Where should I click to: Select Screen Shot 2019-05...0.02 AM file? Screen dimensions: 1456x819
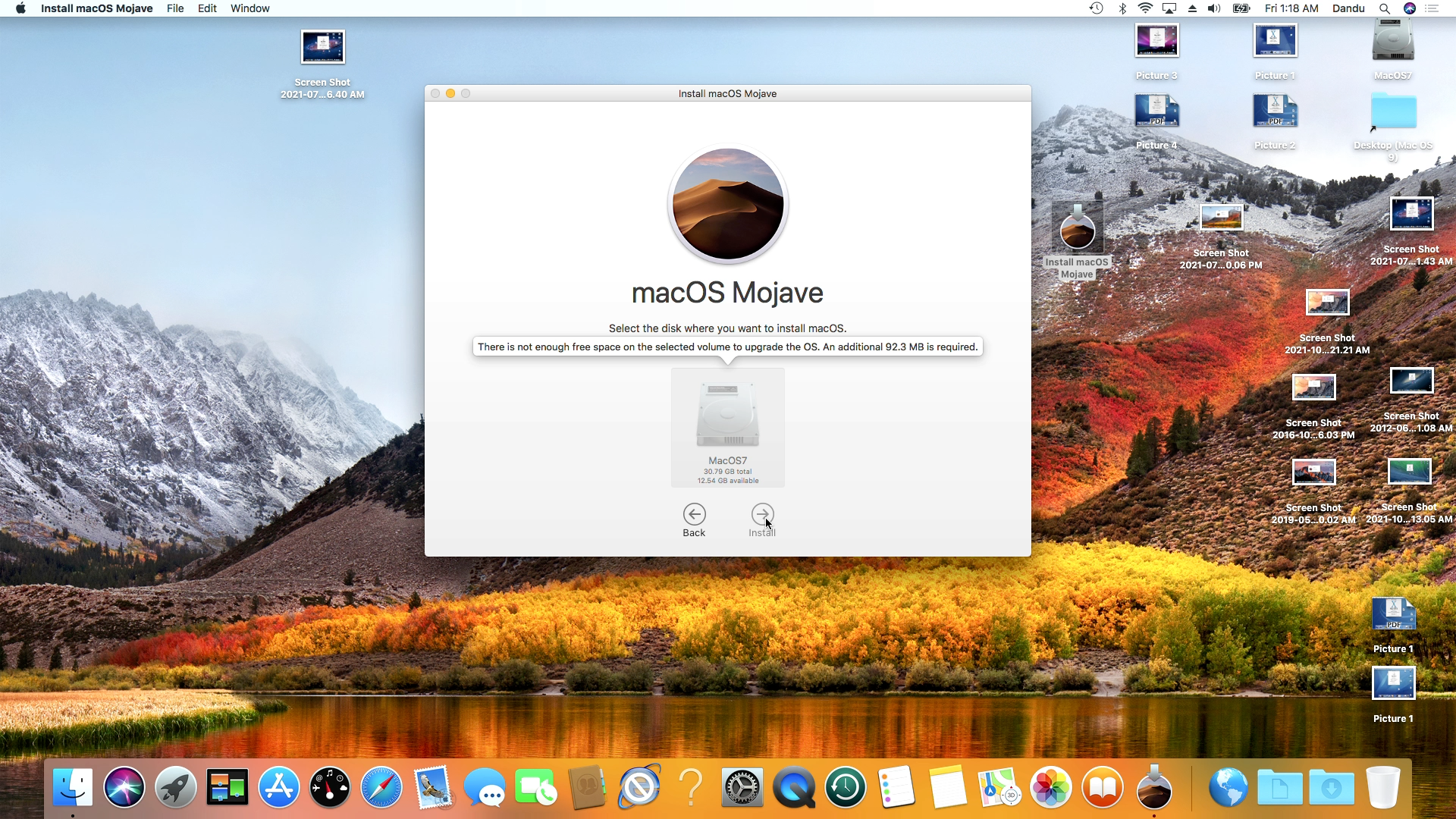[1314, 472]
